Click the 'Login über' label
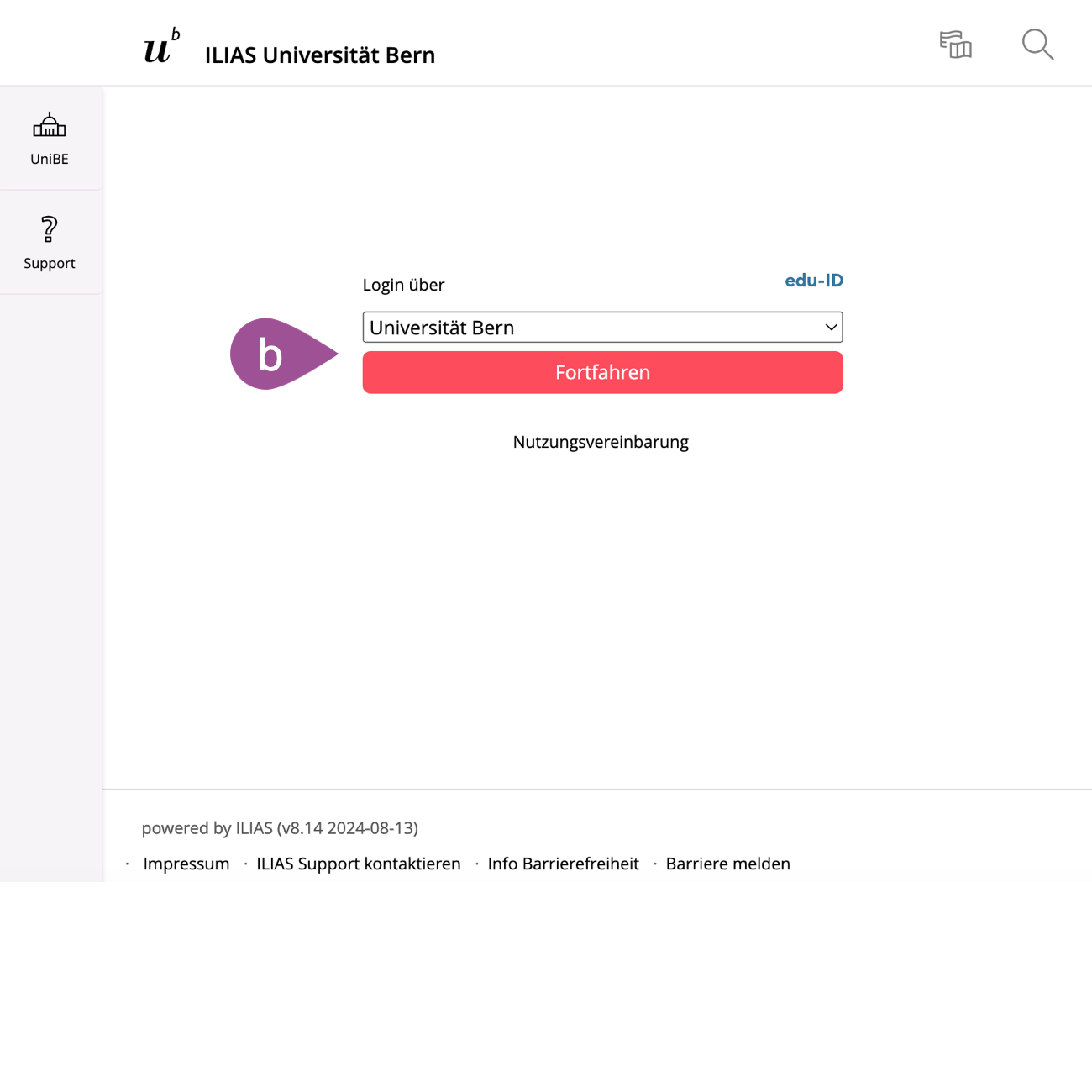 click(403, 285)
